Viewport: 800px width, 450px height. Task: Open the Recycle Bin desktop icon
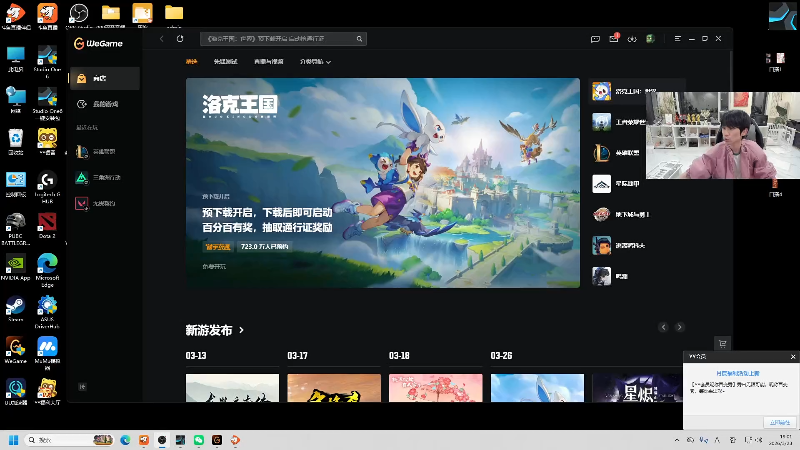[x=15, y=142]
